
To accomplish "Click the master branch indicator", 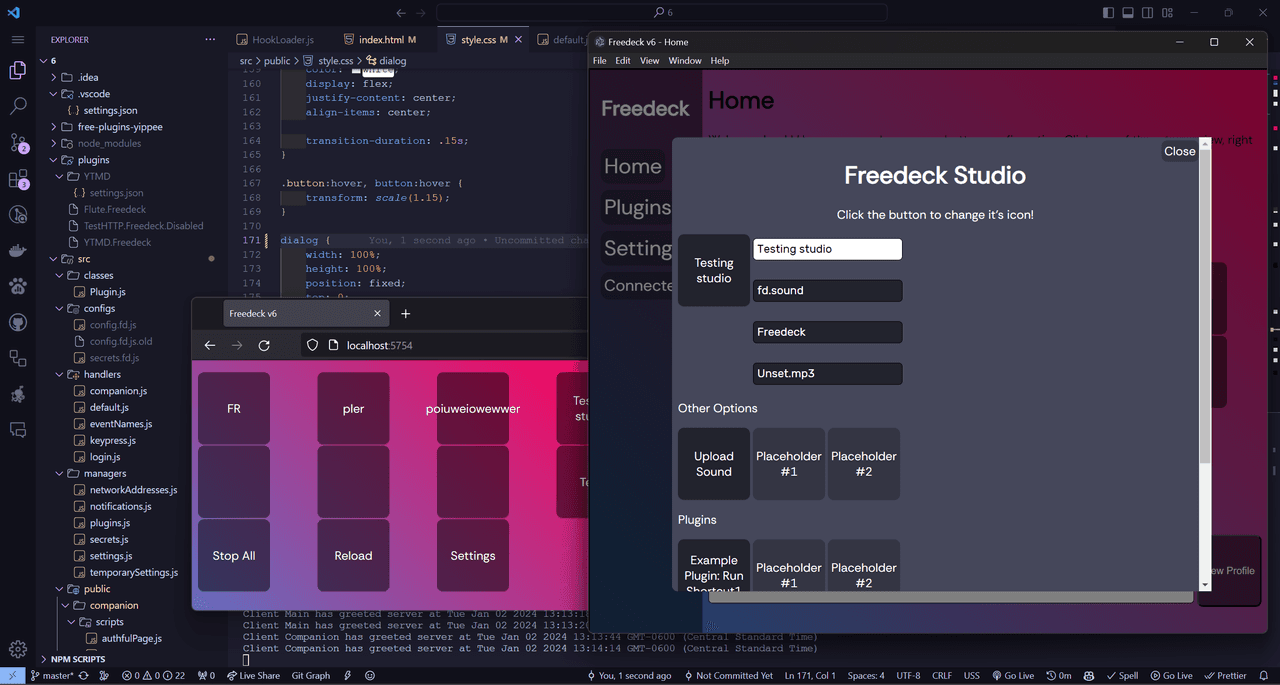I will click(51, 676).
